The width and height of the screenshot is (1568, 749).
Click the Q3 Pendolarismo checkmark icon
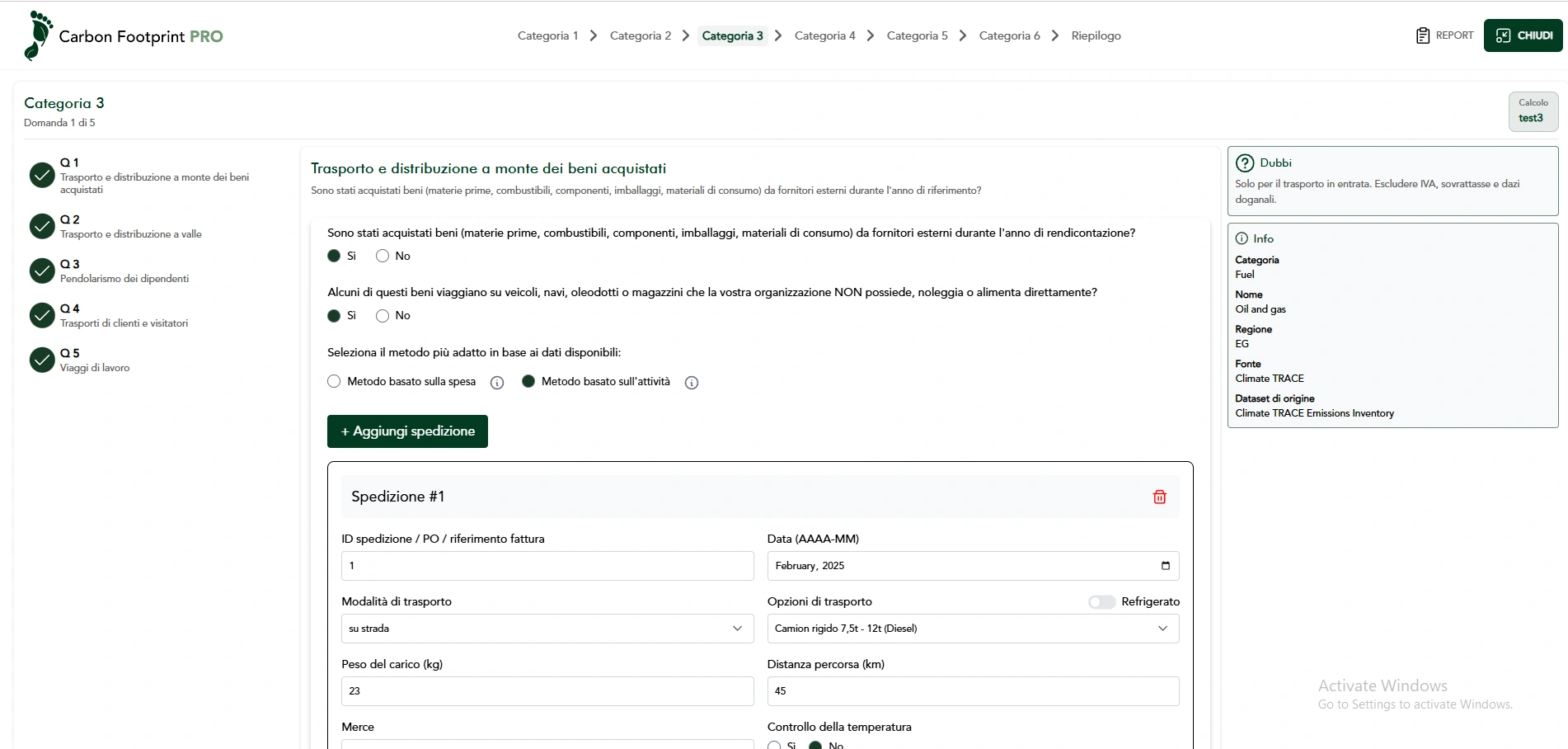coord(42,271)
